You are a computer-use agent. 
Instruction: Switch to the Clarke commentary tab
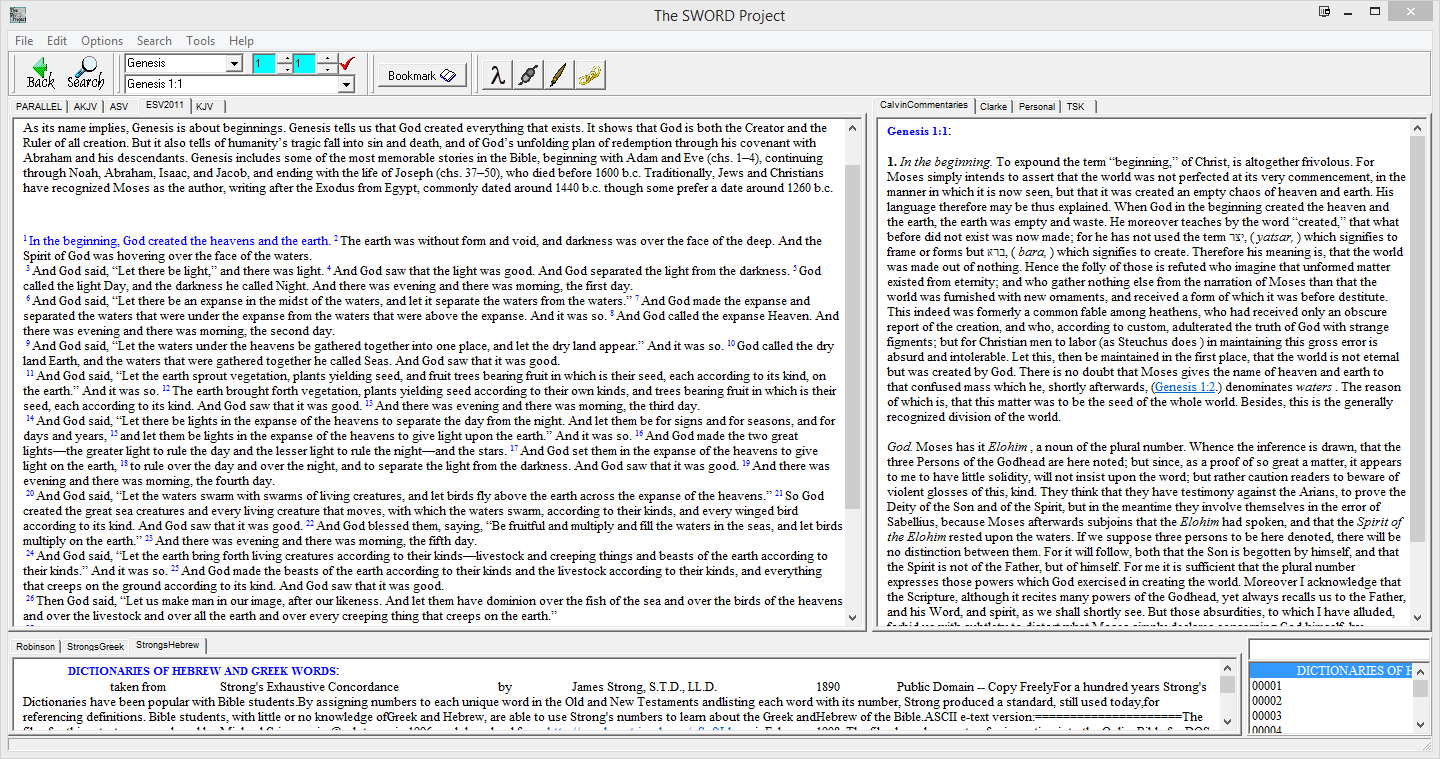click(x=993, y=106)
